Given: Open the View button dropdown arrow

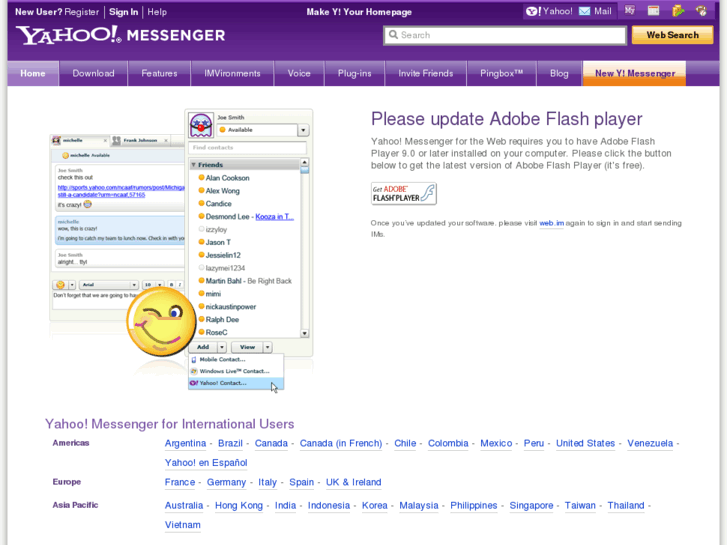Looking at the screenshot, I should pyautogui.click(x=268, y=347).
